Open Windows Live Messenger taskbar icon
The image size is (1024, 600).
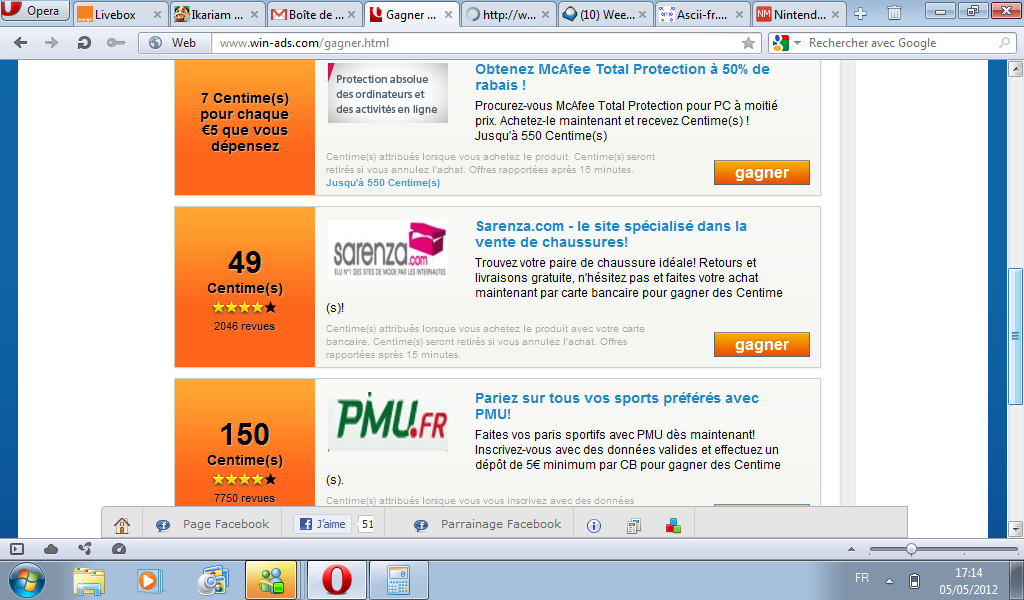pyautogui.click(x=270, y=580)
